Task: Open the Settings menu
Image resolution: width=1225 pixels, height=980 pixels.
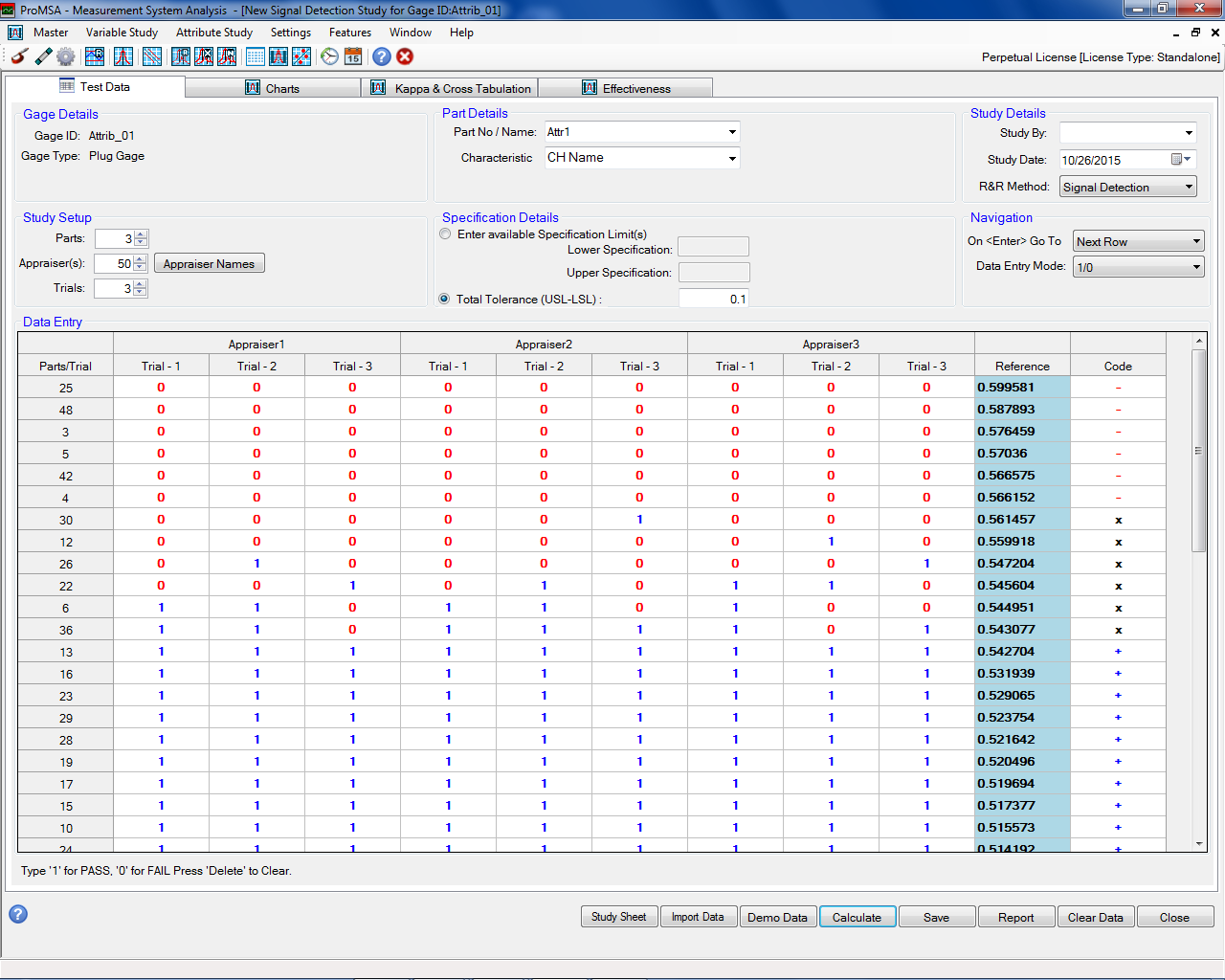Action: 291,33
